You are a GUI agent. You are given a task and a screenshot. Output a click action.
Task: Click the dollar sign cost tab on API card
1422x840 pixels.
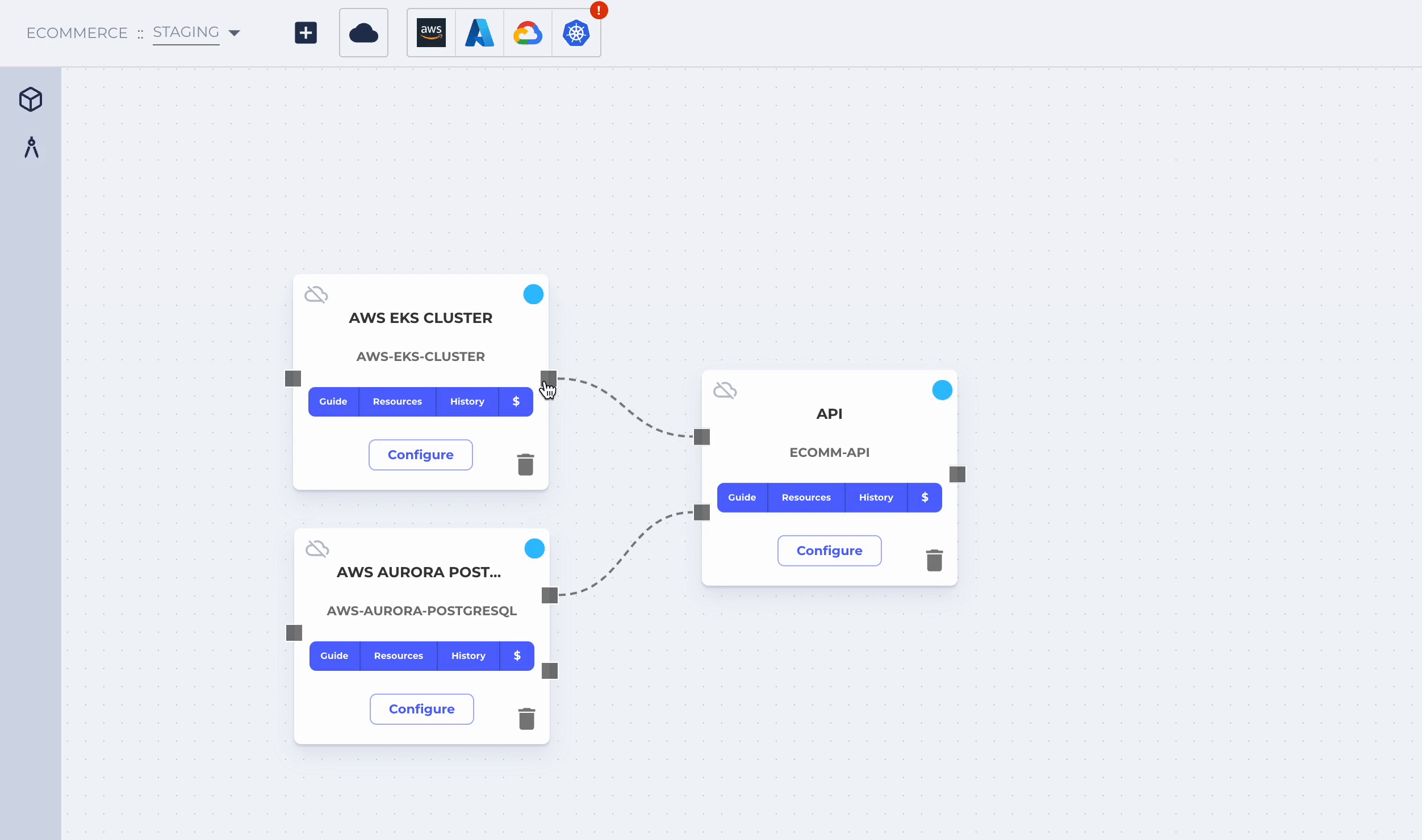pos(924,497)
